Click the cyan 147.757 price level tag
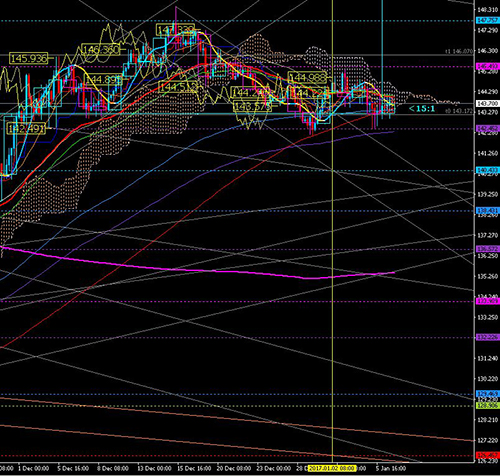This screenshot has height=476, width=500. coord(488,20)
